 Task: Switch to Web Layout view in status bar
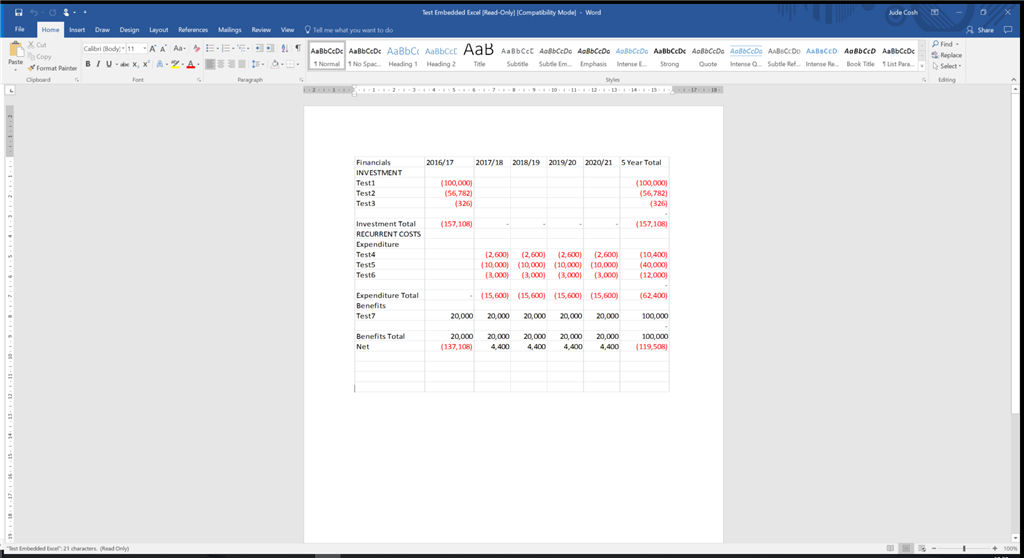pyautogui.click(x=921, y=548)
